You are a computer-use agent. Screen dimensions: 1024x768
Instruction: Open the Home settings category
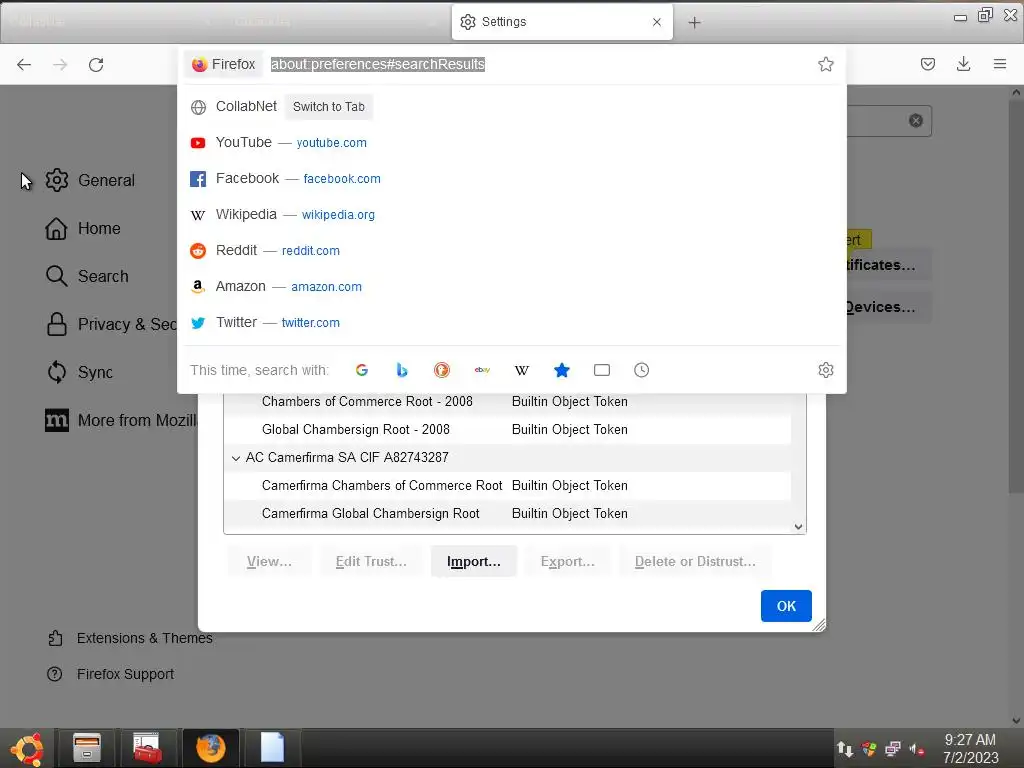point(83,229)
